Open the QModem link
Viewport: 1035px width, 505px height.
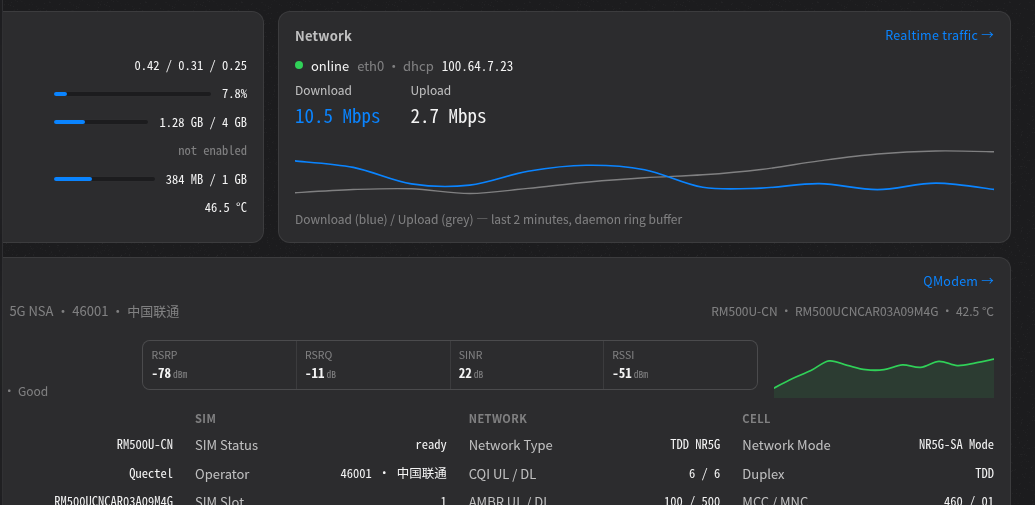click(958, 281)
